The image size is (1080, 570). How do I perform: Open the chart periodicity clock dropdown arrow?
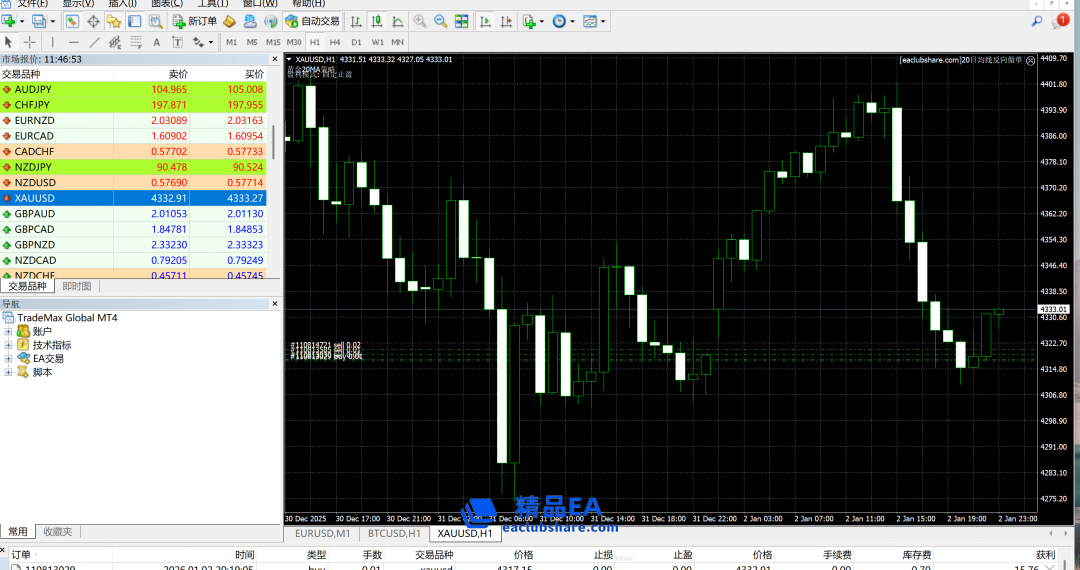point(572,21)
